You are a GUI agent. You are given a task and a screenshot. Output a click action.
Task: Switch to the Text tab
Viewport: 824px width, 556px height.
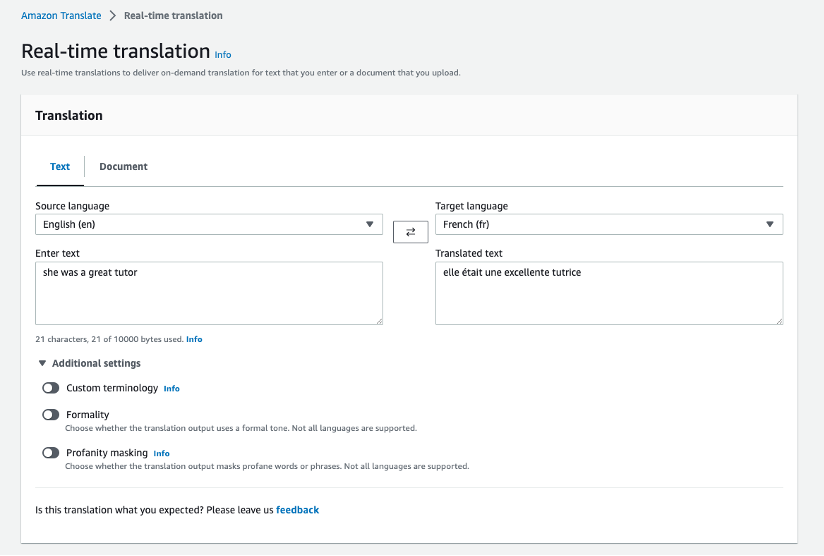point(60,167)
